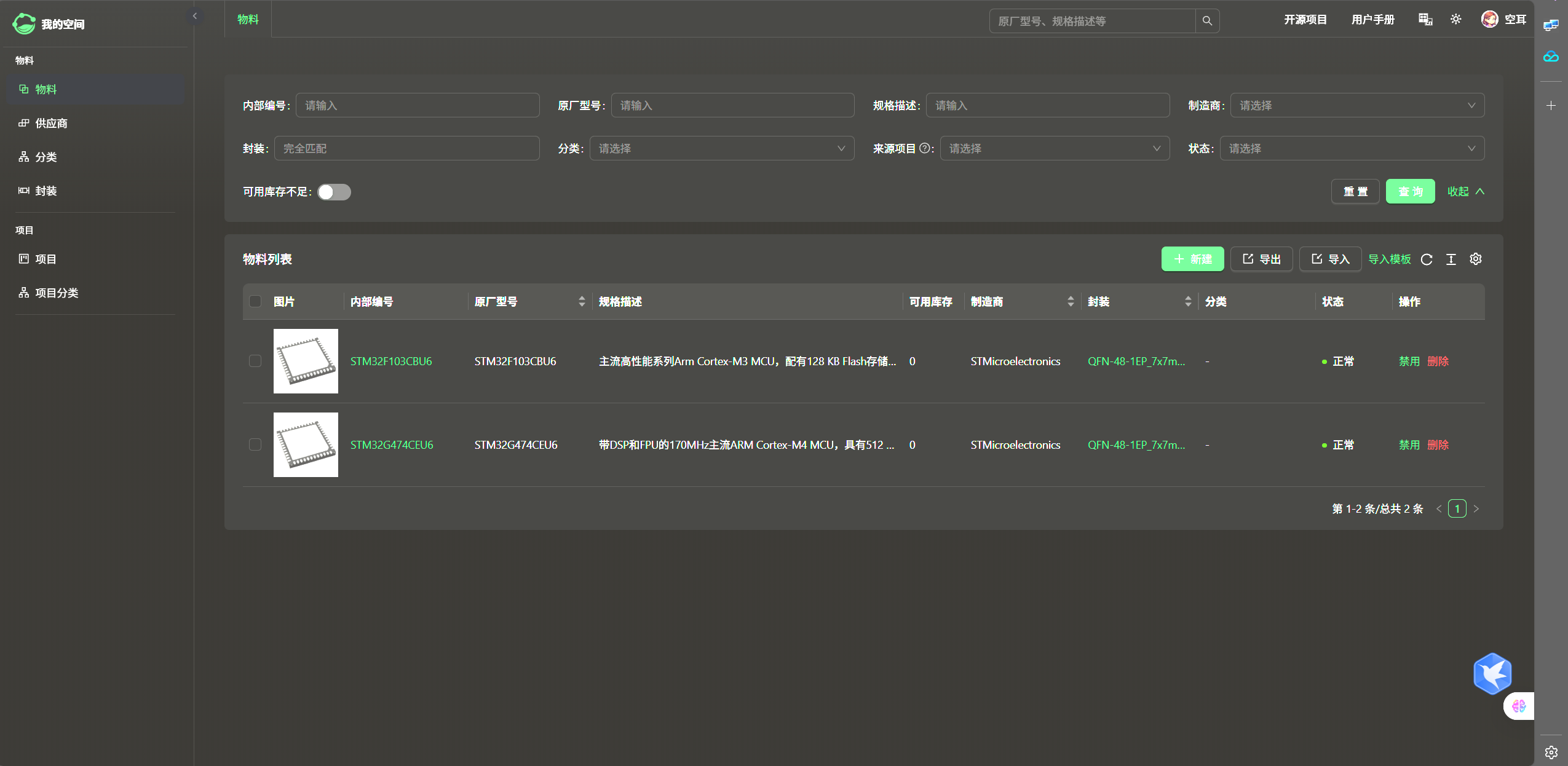Click the blue bird assistant floating icon

1492,674
